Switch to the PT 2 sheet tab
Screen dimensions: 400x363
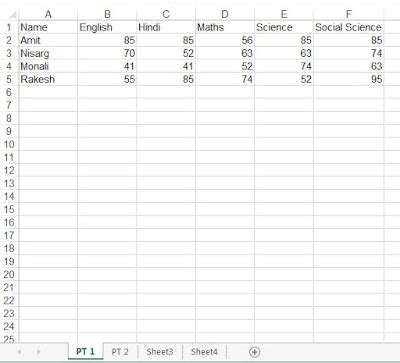coord(120,352)
